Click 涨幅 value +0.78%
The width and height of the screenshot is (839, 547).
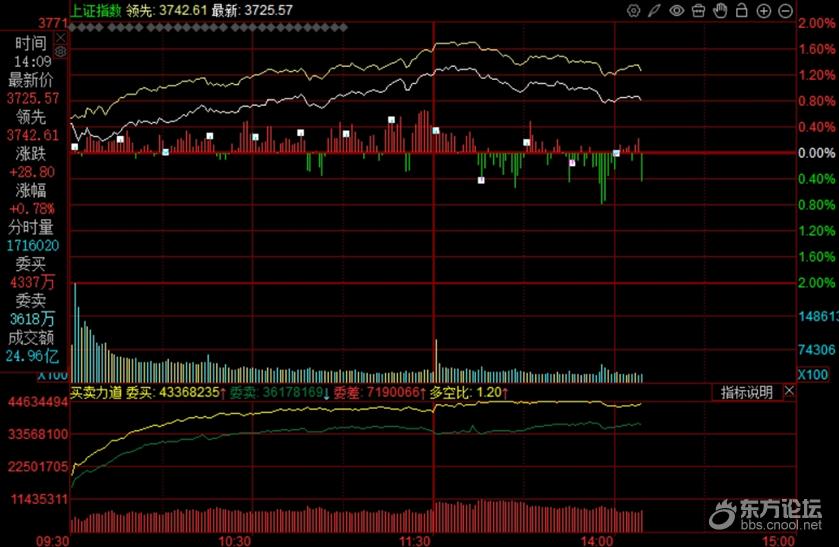tap(32, 209)
